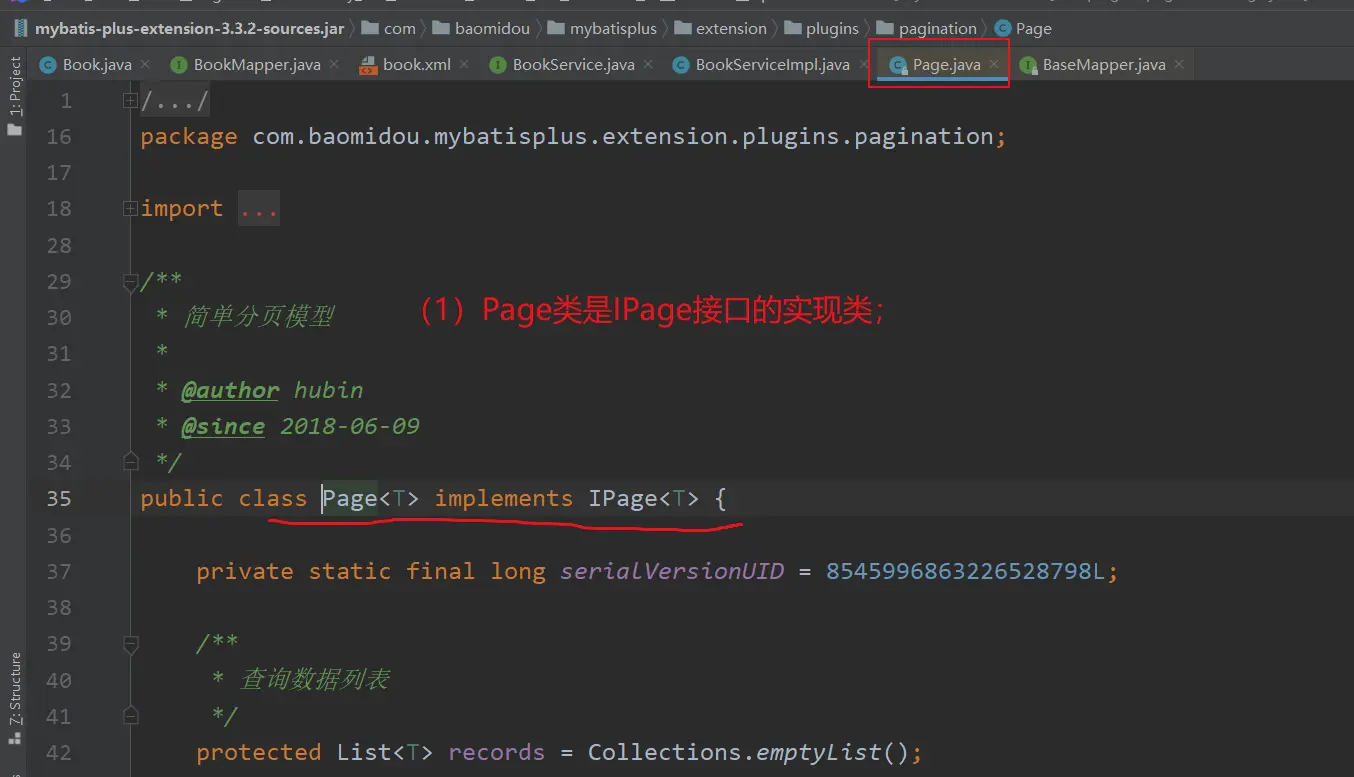Click the Page class icon in breadcrumb
The width and height of the screenshot is (1354, 777).
click(1002, 28)
